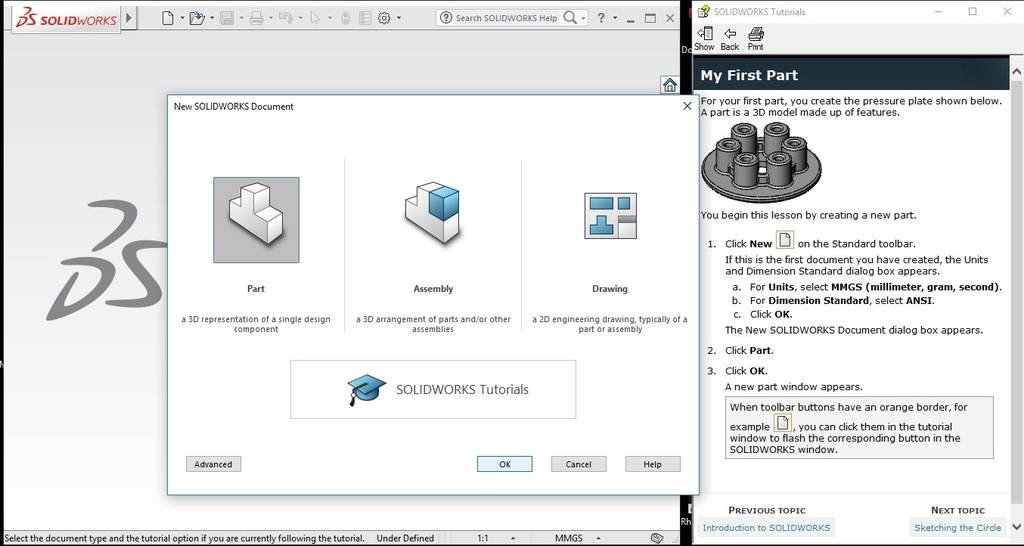The width and height of the screenshot is (1024, 546).
Task: Click the Advanced button
Action: click(213, 464)
